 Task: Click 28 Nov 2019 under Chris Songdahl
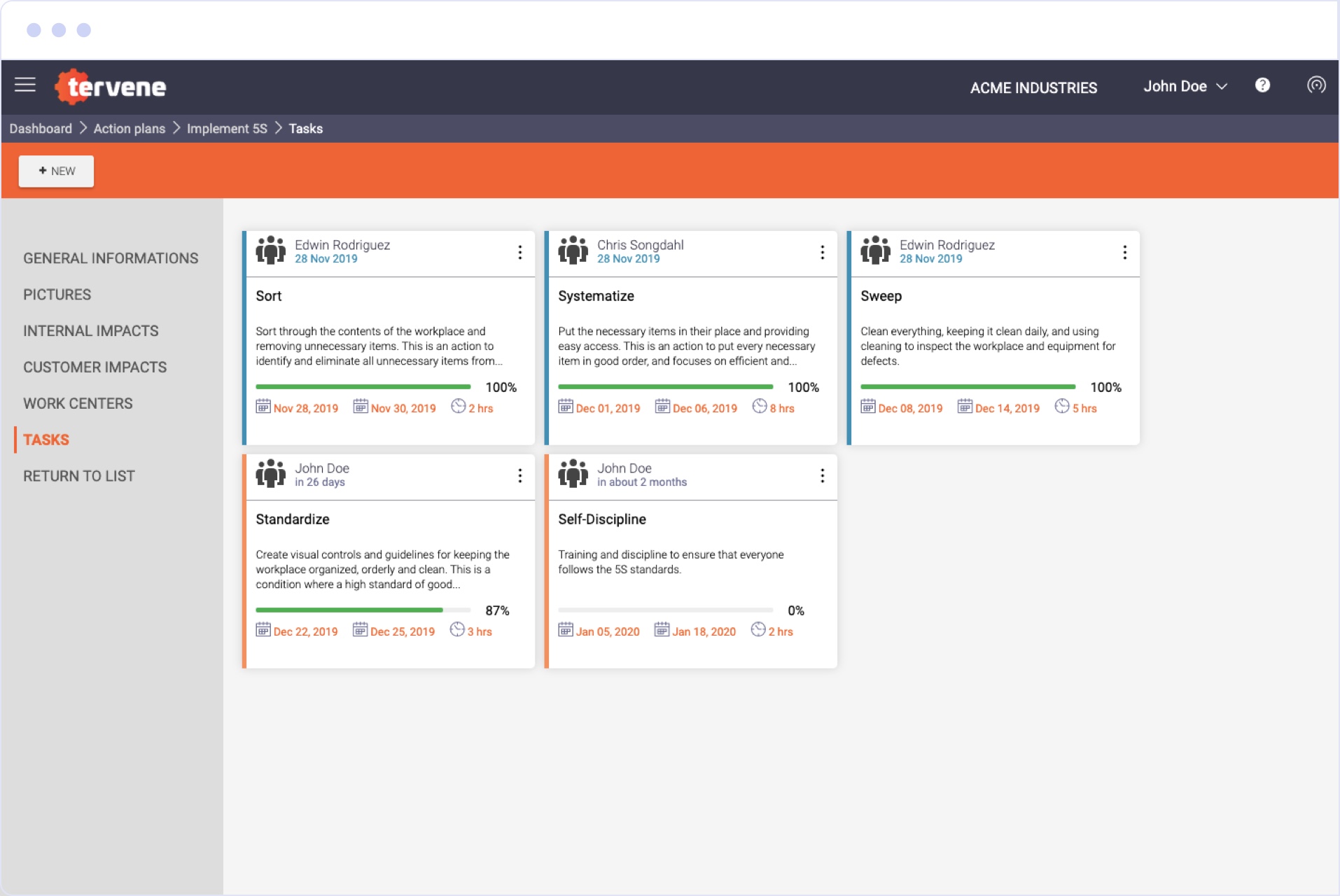(x=629, y=259)
